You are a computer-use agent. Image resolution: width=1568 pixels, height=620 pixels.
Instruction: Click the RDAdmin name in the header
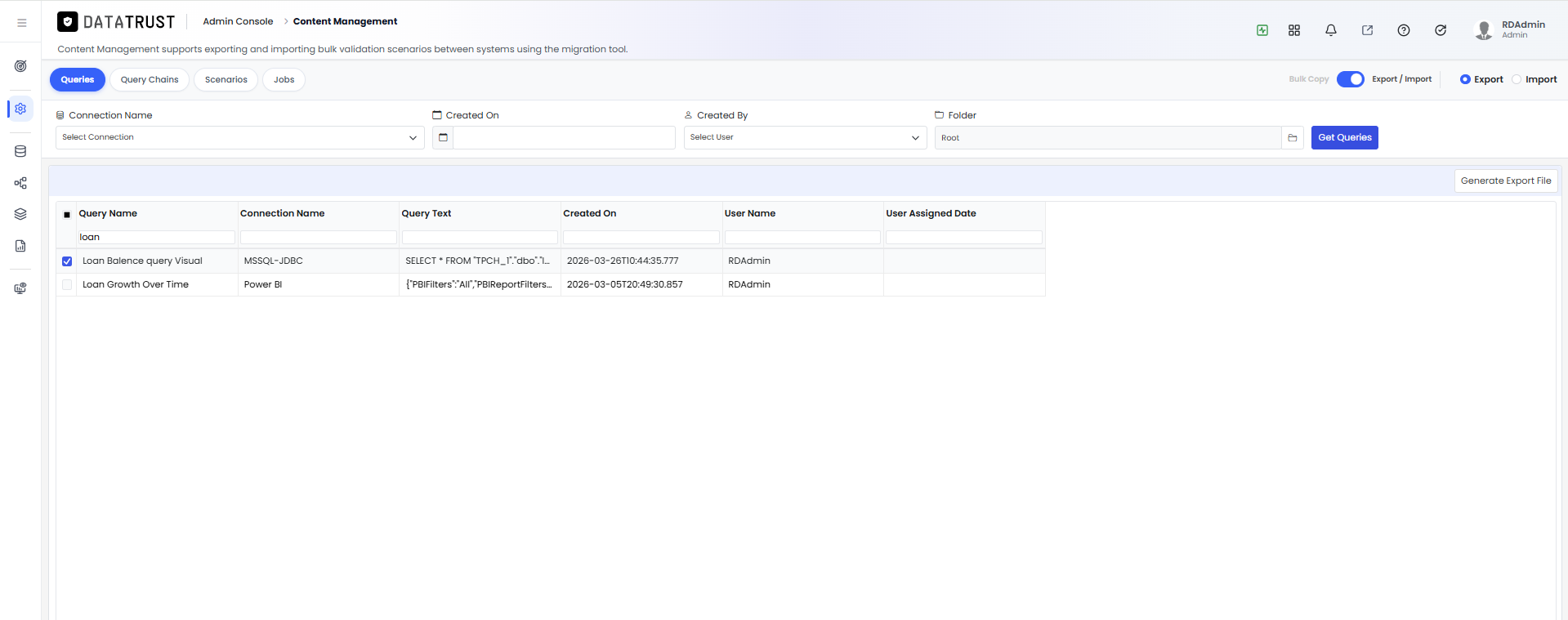coord(1523,25)
